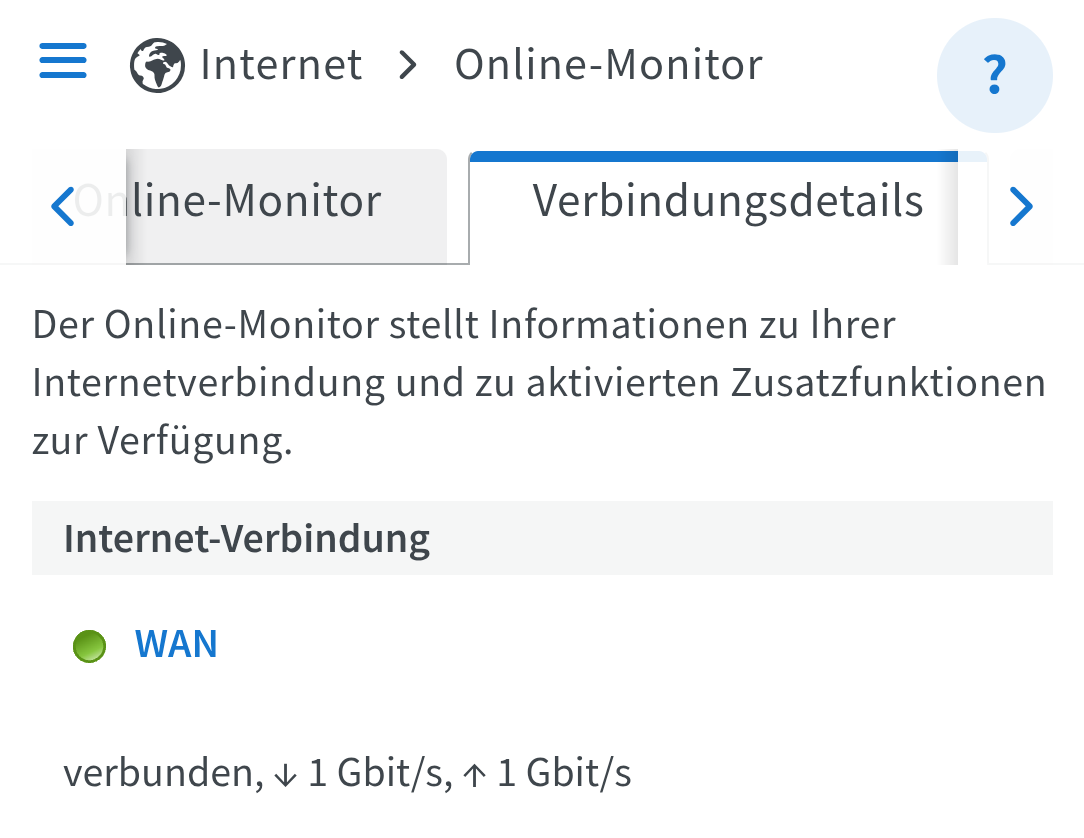Open the hamburger navigation menu
The height and width of the screenshot is (838, 1084).
coord(63,61)
